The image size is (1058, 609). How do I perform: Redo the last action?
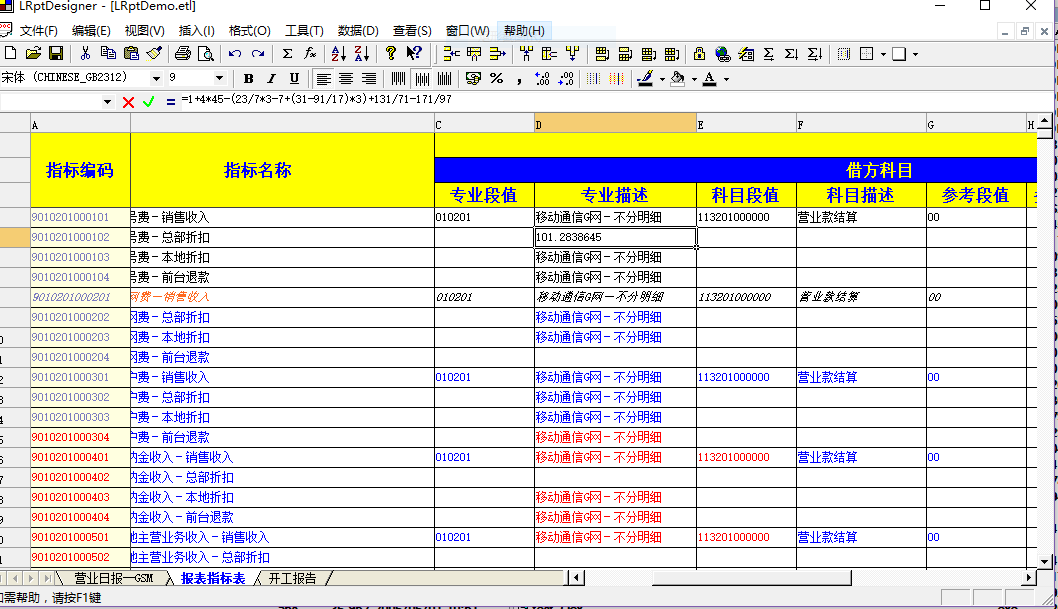point(258,53)
